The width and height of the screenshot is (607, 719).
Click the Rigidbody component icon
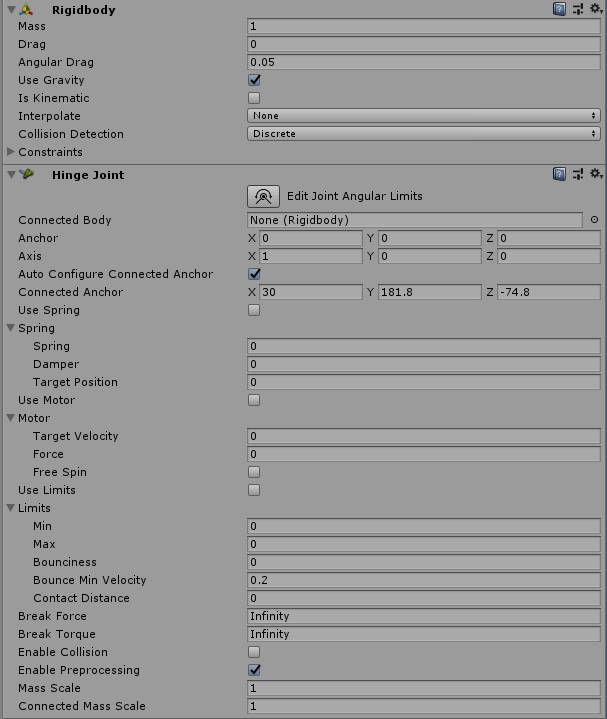[27, 9]
